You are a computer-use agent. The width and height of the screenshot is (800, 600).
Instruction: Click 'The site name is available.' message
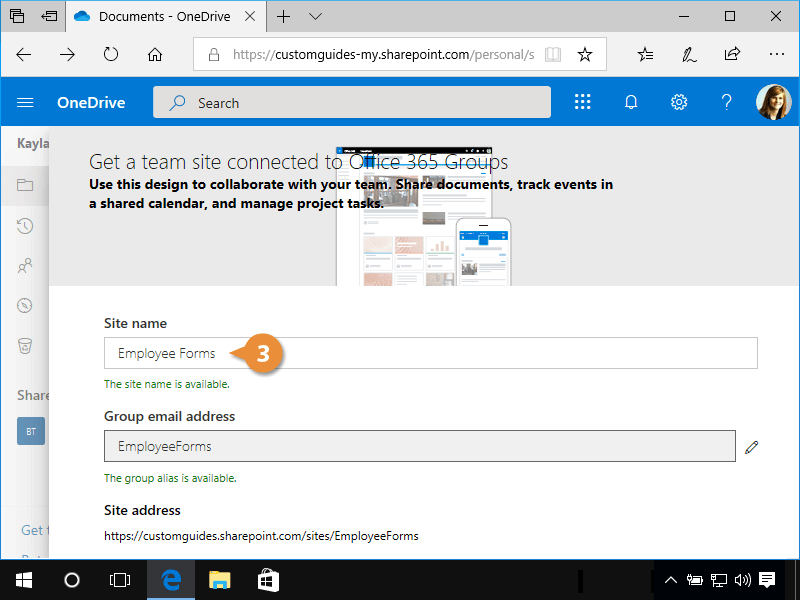point(167,384)
